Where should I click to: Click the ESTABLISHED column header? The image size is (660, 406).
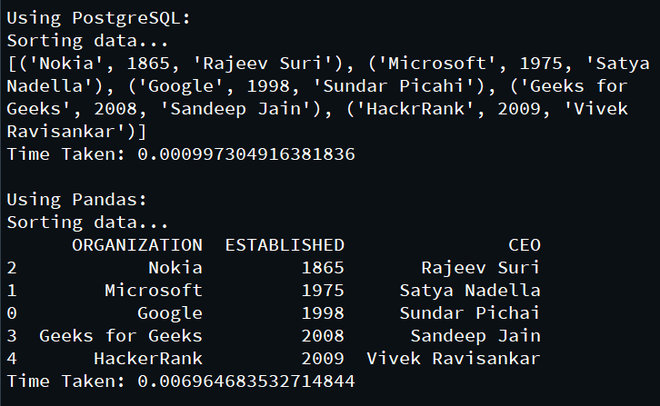[285, 245]
